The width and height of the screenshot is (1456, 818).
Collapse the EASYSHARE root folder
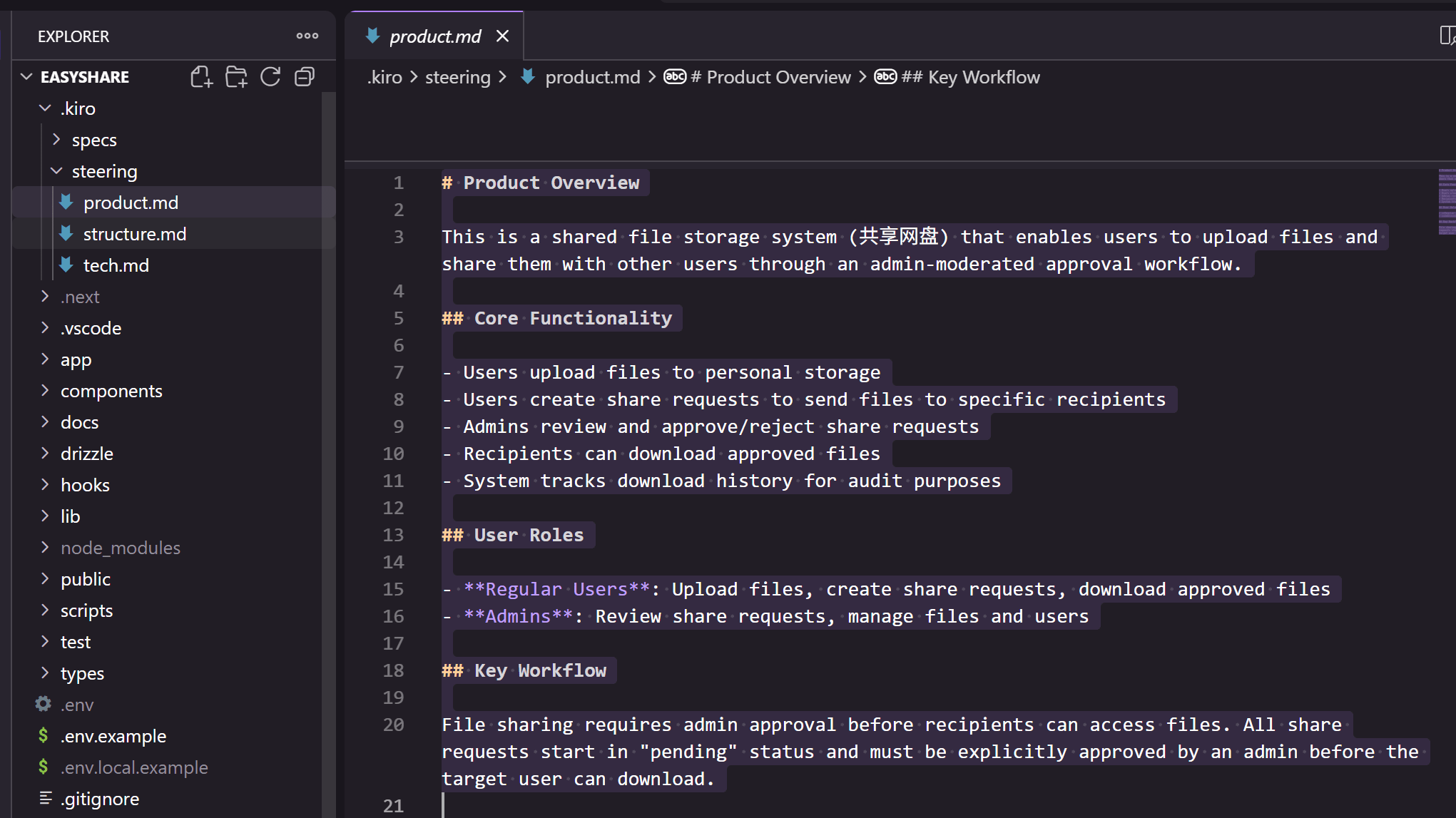tap(27, 77)
